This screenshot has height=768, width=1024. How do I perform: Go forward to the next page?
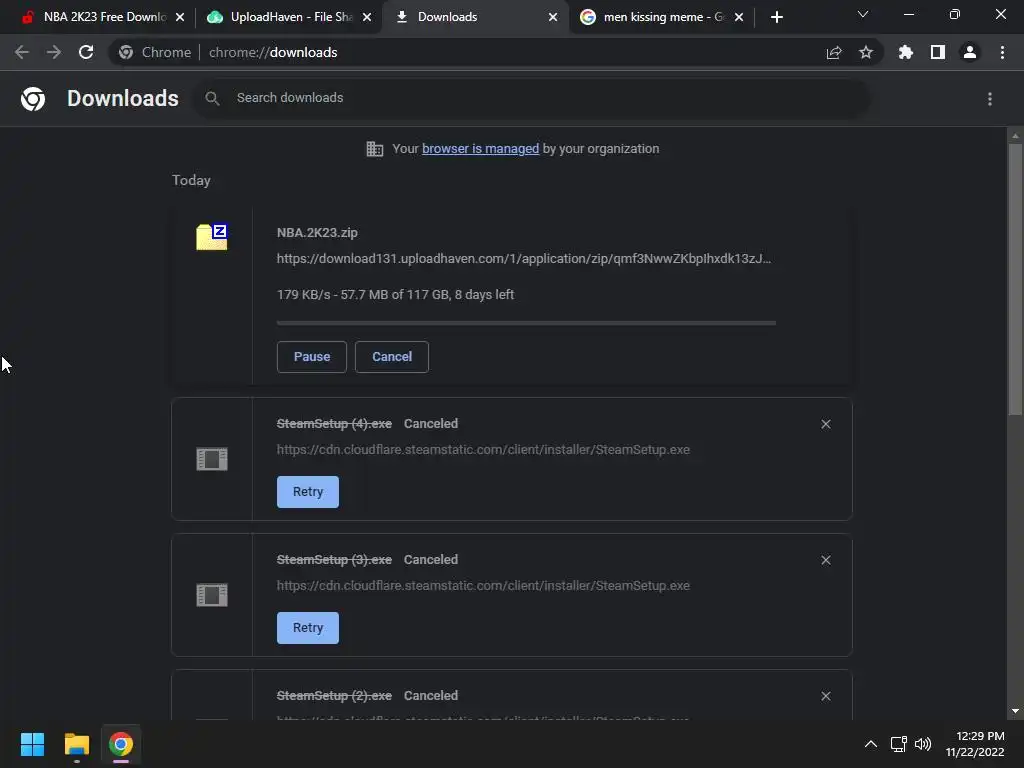pos(54,52)
